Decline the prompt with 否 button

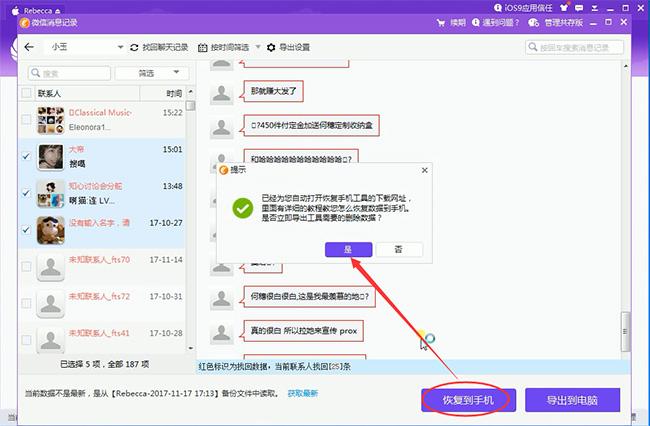tap(399, 249)
